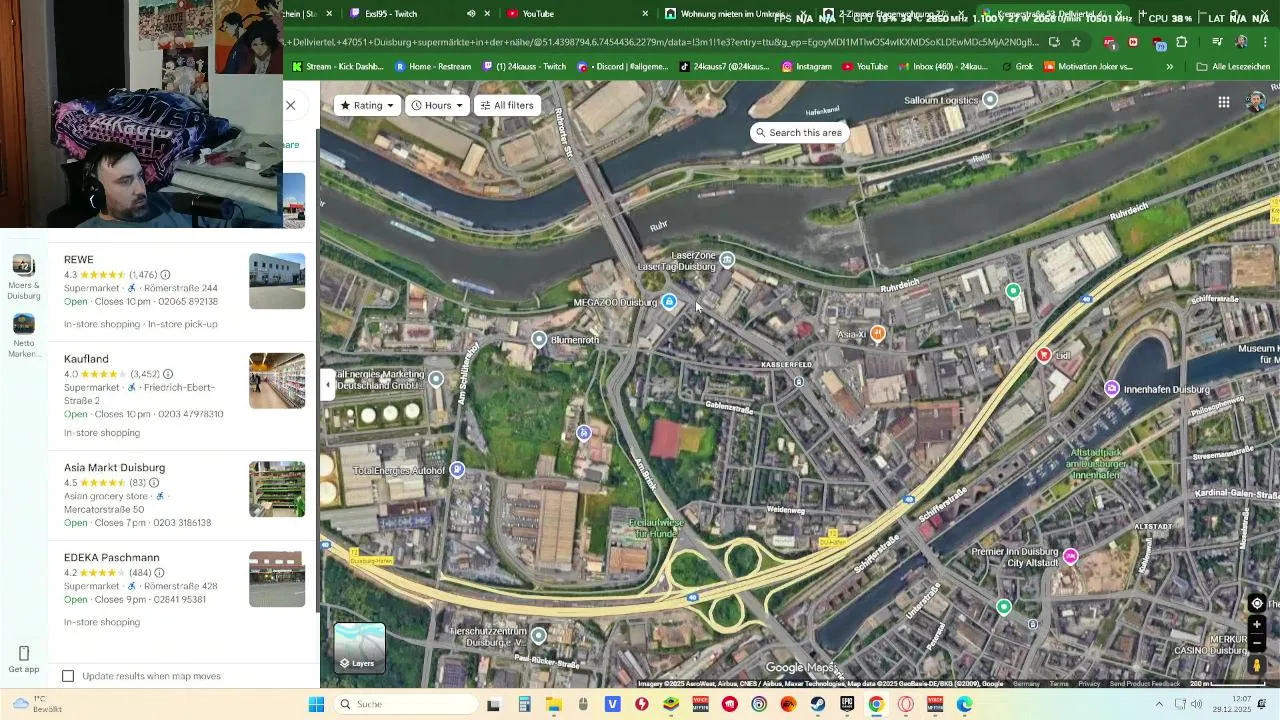Viewport: 1280px width, 720px height.
Task: Click Send Product Feedback link
Action: point(1144,684)
